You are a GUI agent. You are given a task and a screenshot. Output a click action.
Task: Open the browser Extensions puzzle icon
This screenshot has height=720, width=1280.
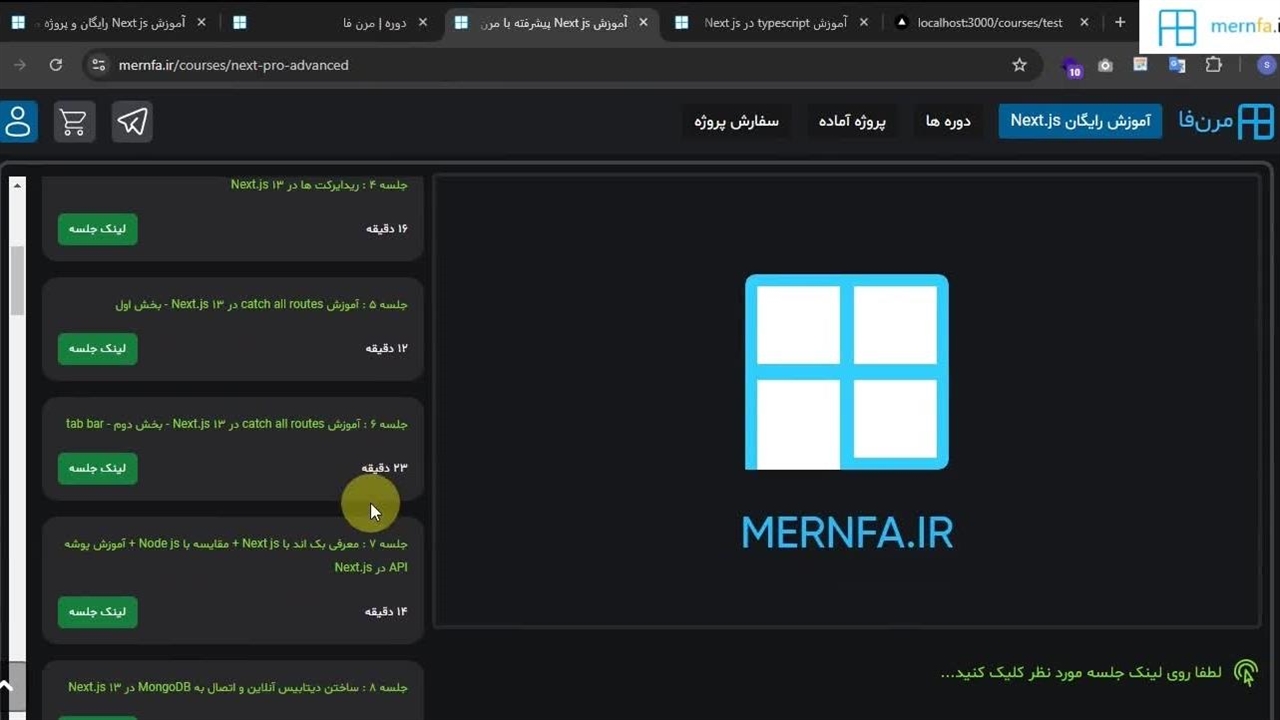coord(1213,65)
